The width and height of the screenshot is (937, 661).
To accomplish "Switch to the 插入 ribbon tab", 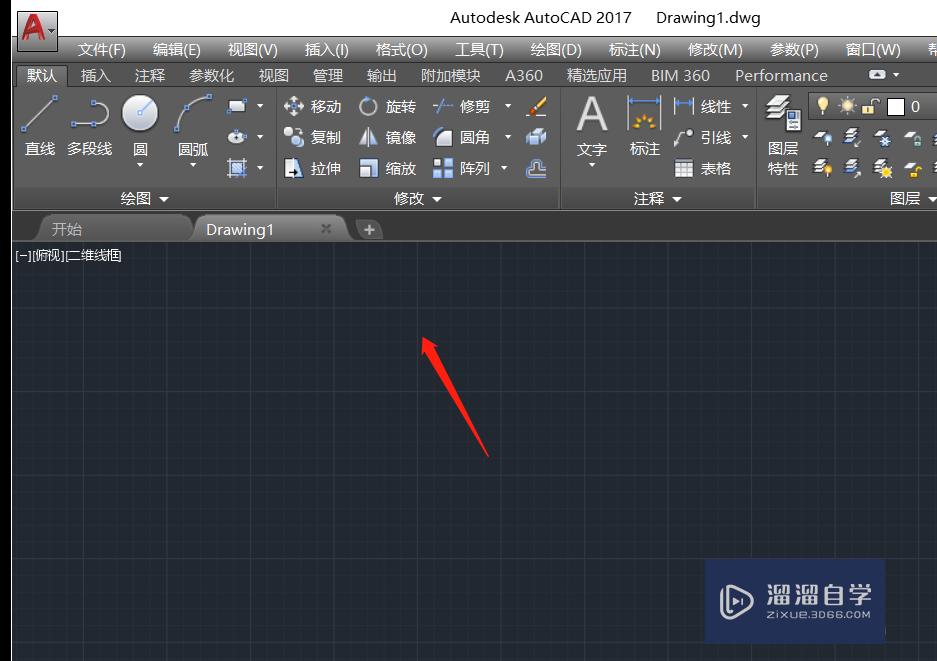I will point(95,74).
